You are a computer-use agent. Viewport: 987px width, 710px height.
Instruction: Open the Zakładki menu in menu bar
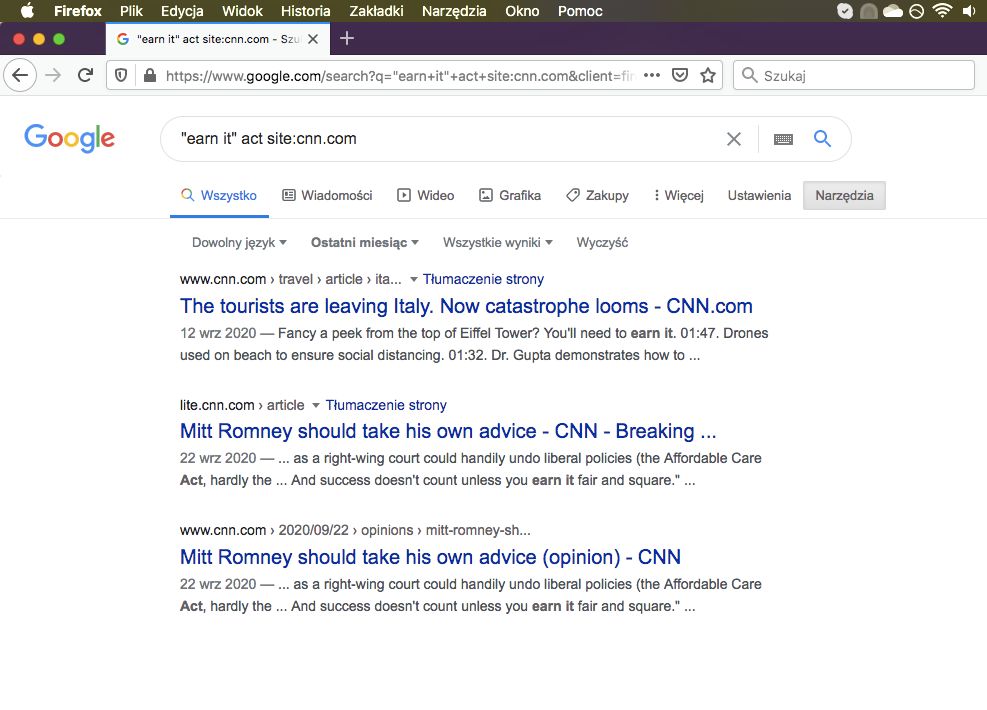377,11
